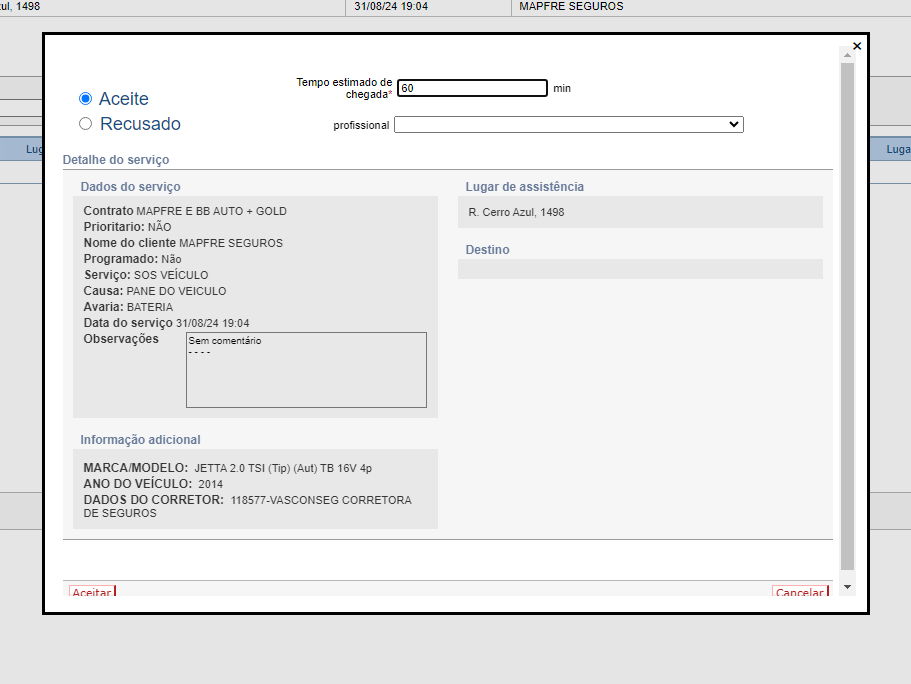Click the 'Destino' heading
Viewport: 911px width, 684px height.
click(487, 249)
